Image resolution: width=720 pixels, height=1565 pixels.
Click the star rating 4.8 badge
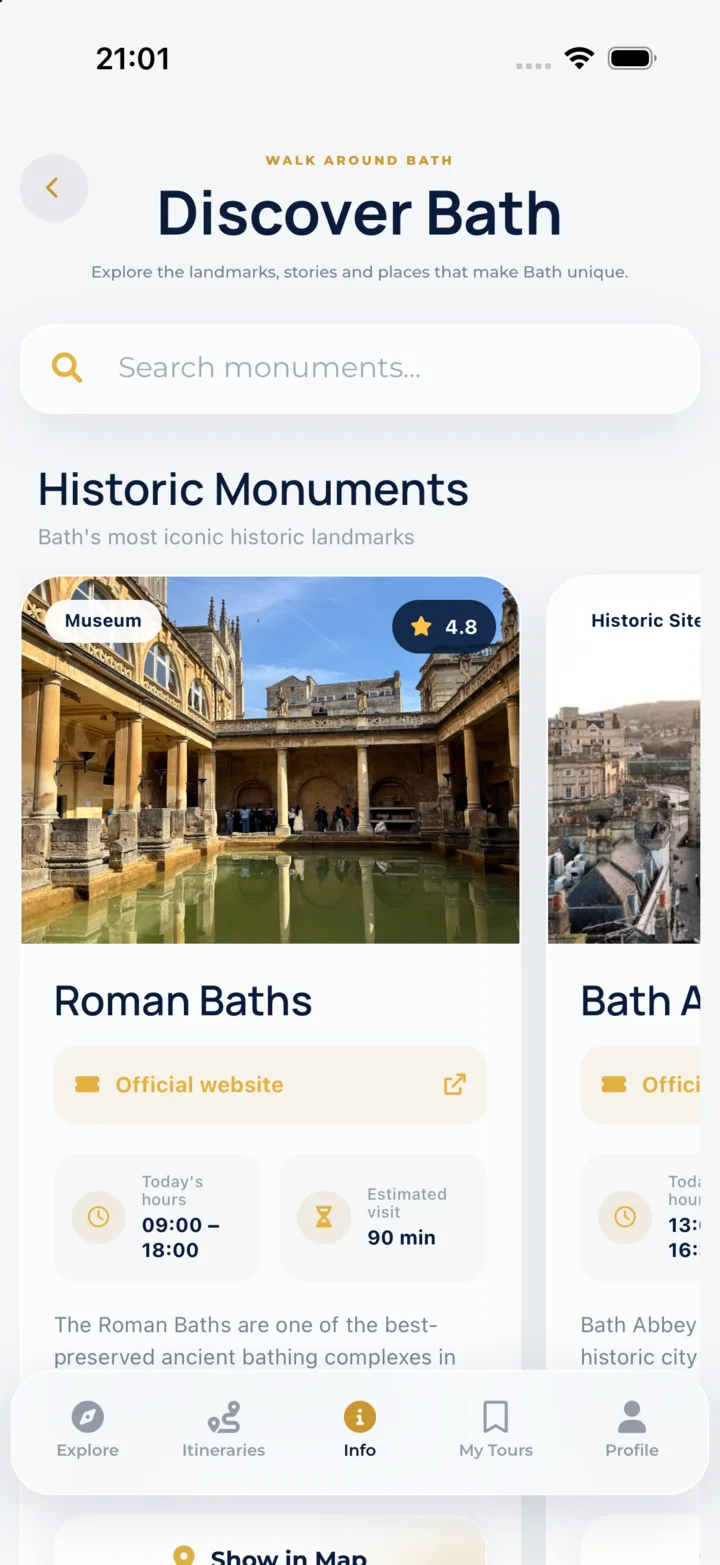click(444, 627)
